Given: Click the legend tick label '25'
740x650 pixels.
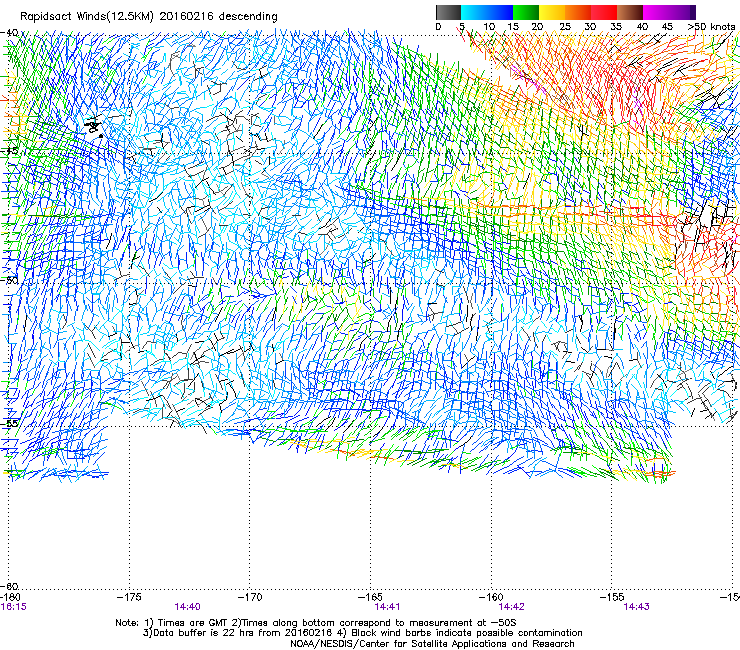Looking at the screenshot, I should [565, 27].
